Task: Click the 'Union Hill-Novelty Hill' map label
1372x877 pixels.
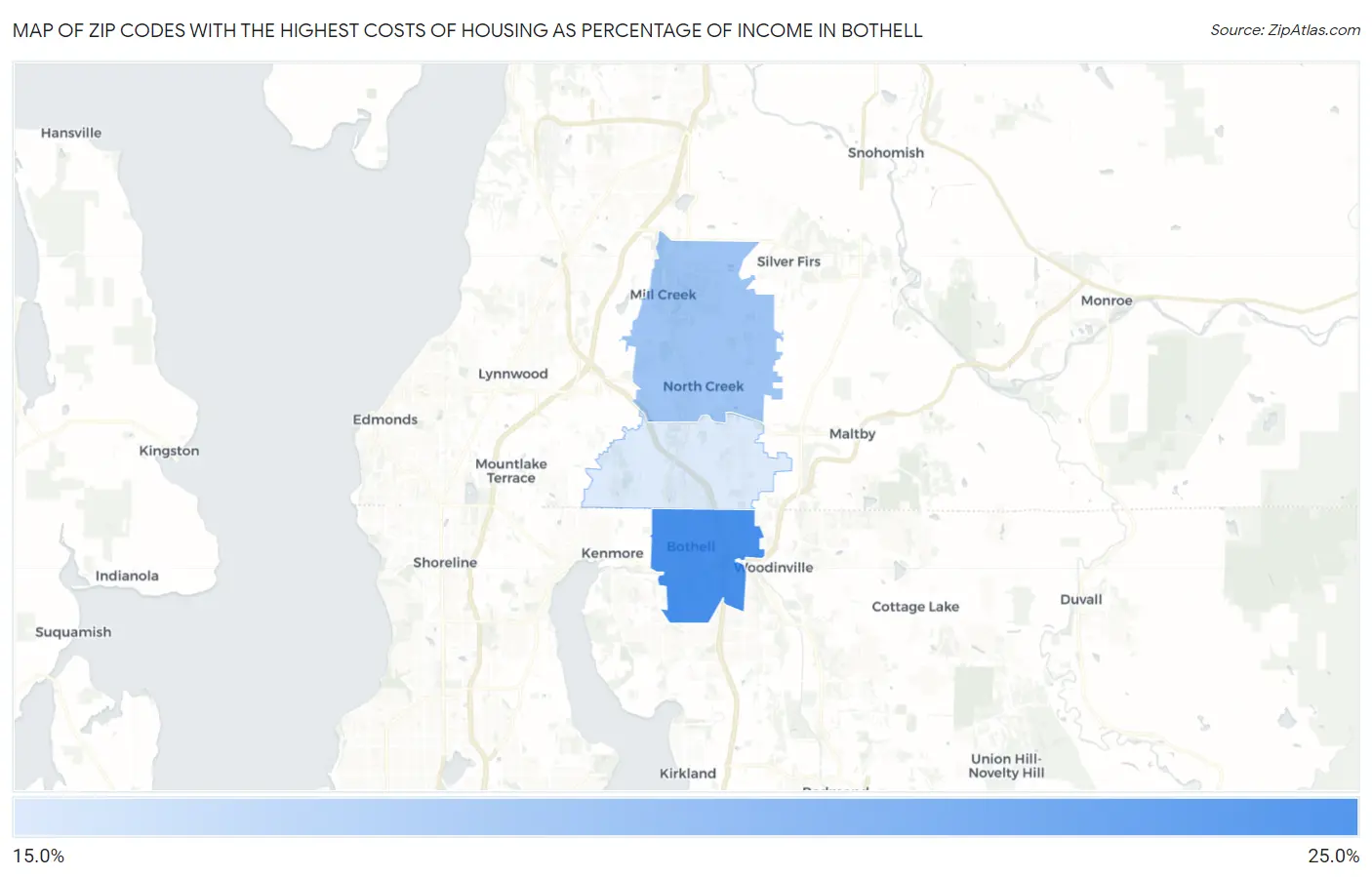Action: coord(1006,766)
